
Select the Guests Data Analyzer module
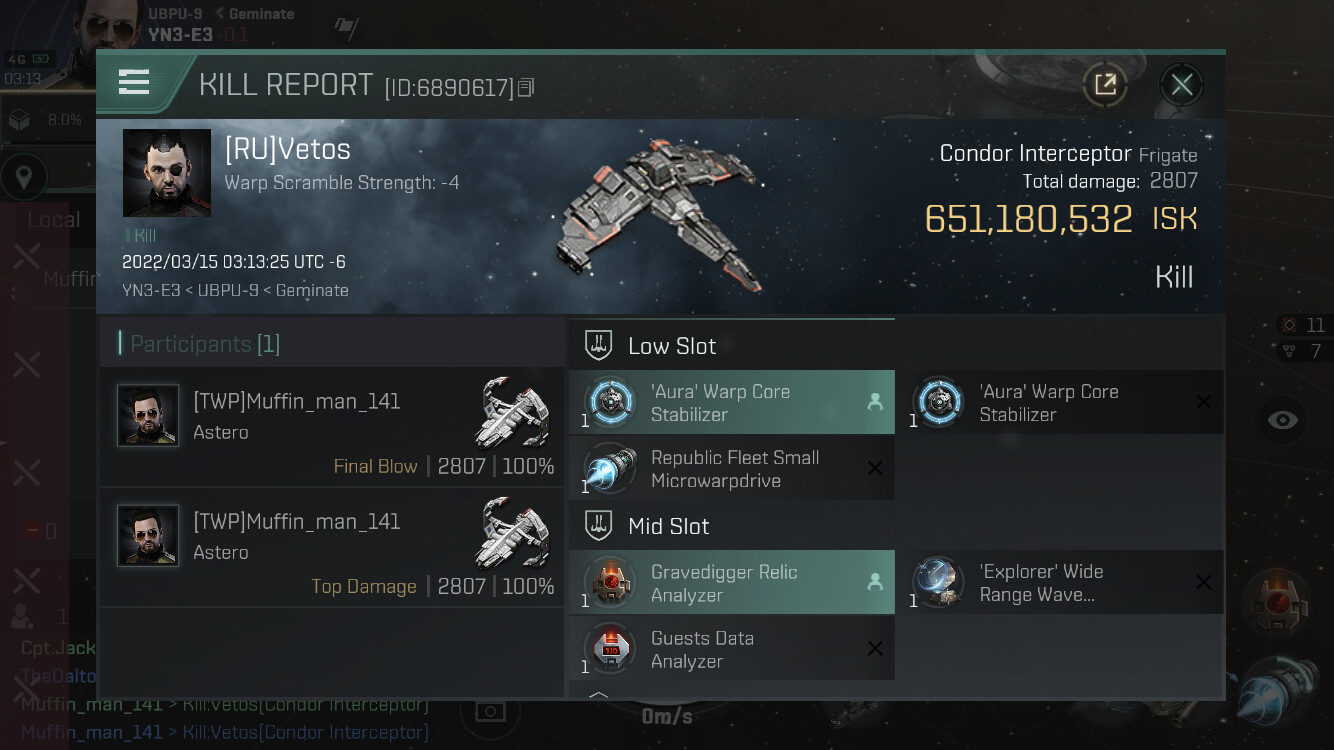coord(732,649)
